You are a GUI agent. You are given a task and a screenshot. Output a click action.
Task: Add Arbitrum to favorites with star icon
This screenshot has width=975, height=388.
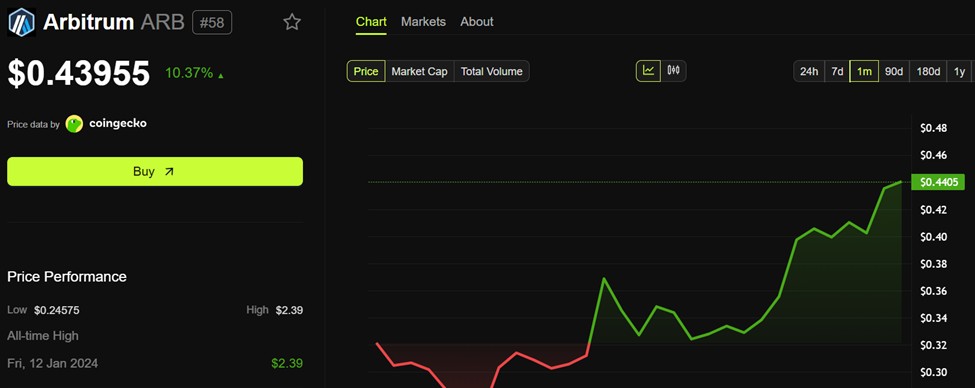(292, 22)
